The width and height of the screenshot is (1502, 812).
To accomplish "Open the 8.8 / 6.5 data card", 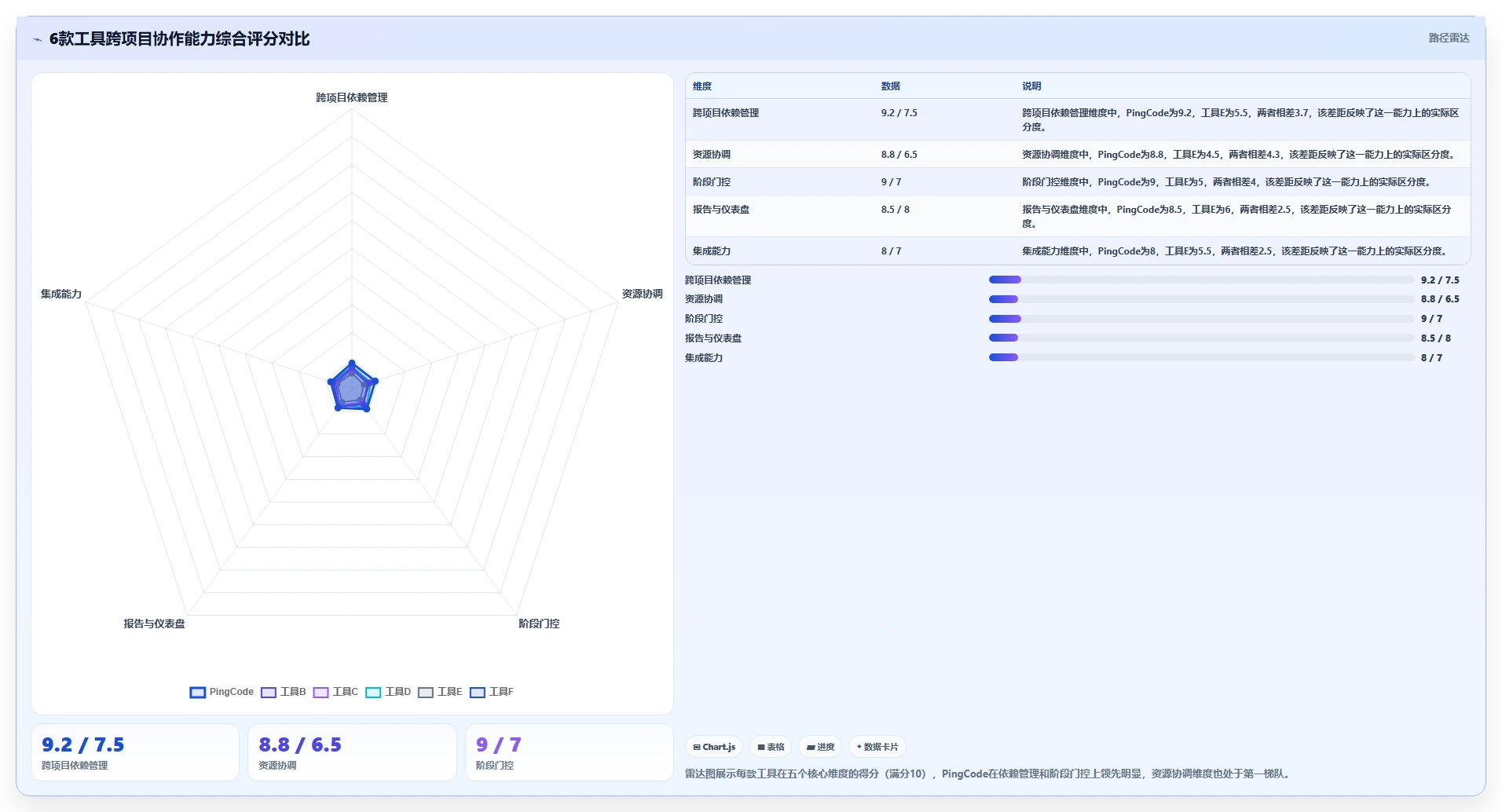I will coord(352,752).
